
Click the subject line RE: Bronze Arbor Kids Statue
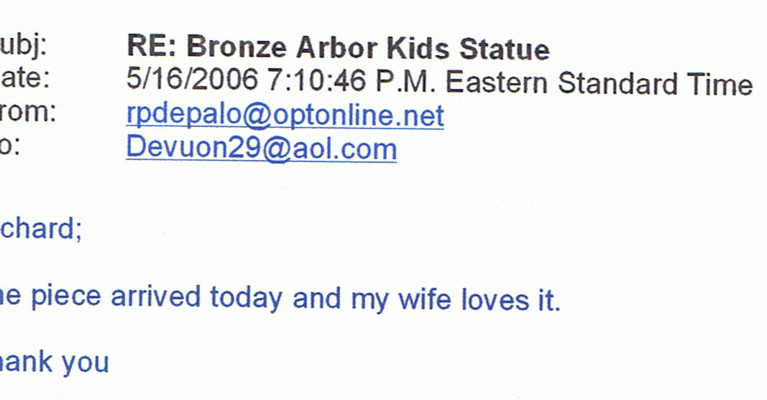[x=338, y=47]
